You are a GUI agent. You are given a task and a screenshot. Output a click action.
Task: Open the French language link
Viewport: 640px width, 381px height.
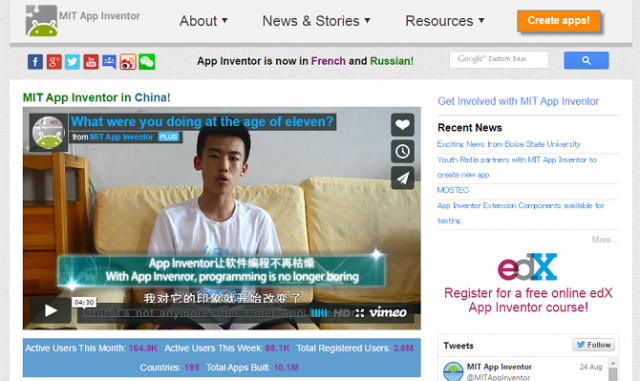(x=328, y=61)
